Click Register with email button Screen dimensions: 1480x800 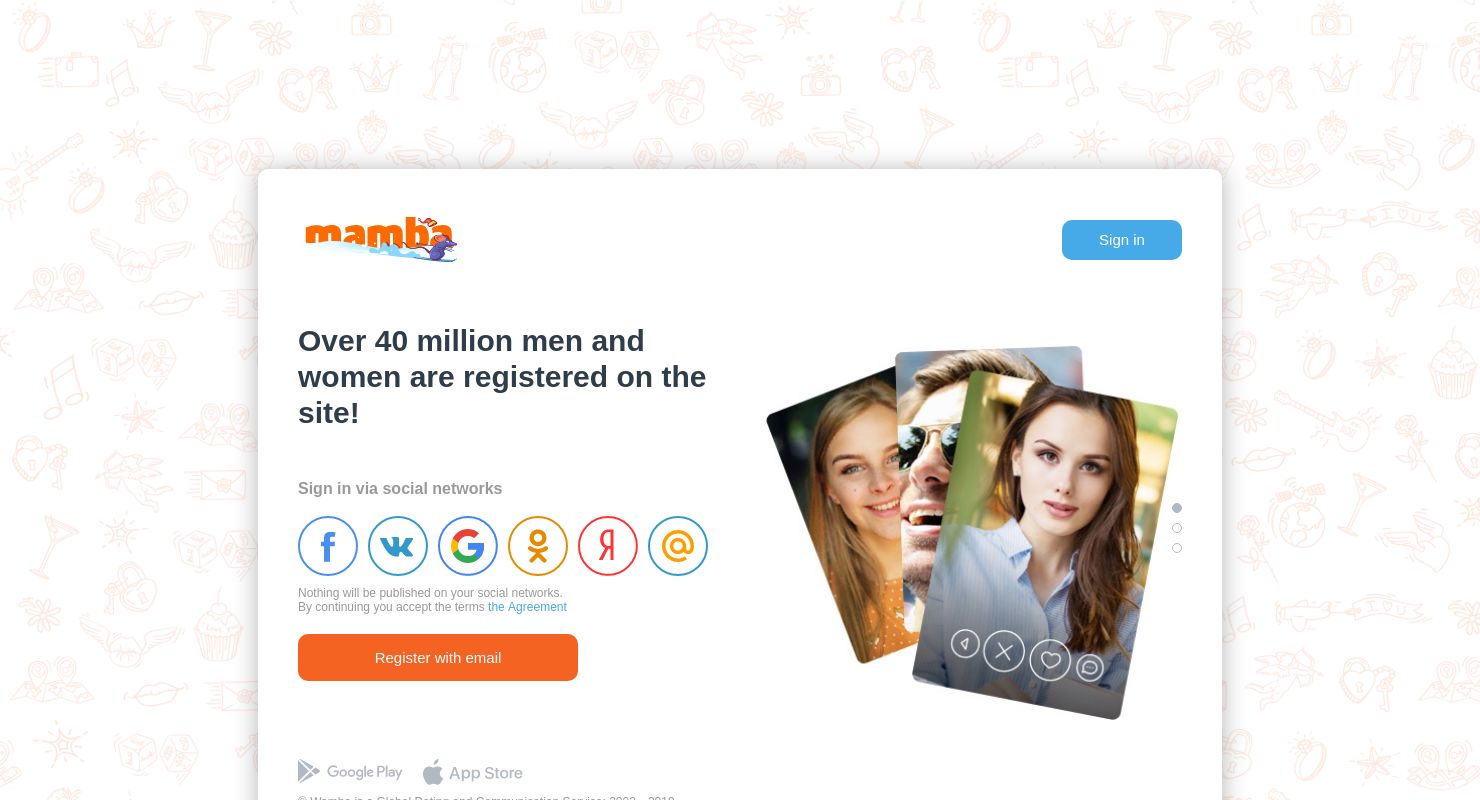438,657
